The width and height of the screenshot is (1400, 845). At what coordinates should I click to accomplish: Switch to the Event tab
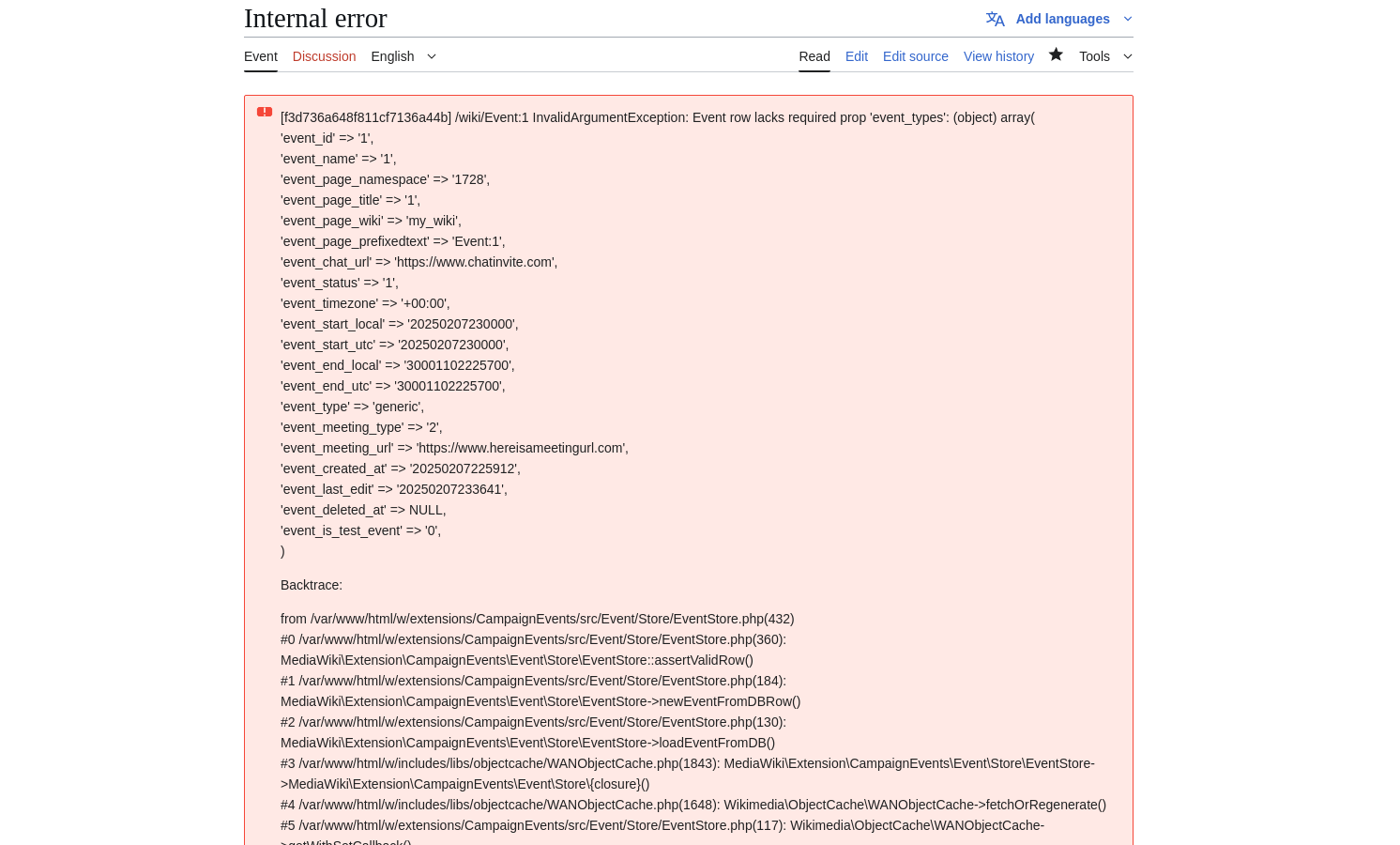261,56
